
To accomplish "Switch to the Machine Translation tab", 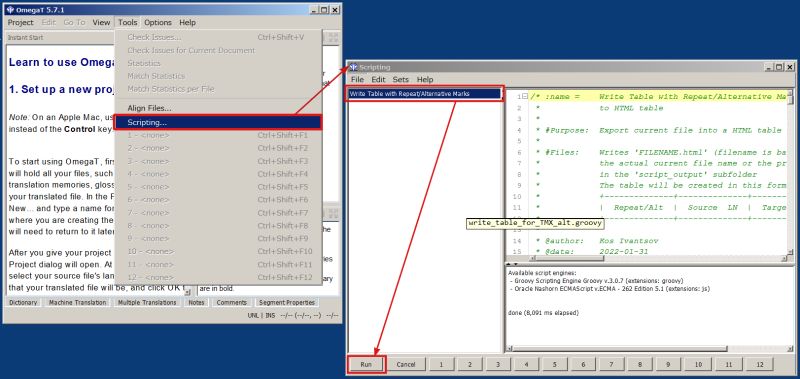I will tap(78, 302).
